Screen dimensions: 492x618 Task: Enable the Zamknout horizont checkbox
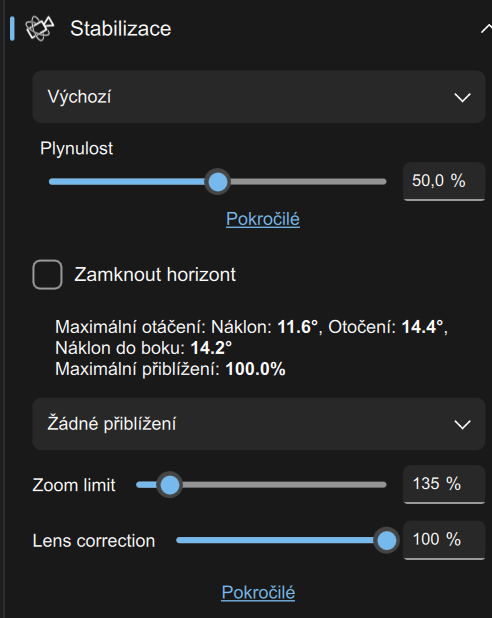47,274
